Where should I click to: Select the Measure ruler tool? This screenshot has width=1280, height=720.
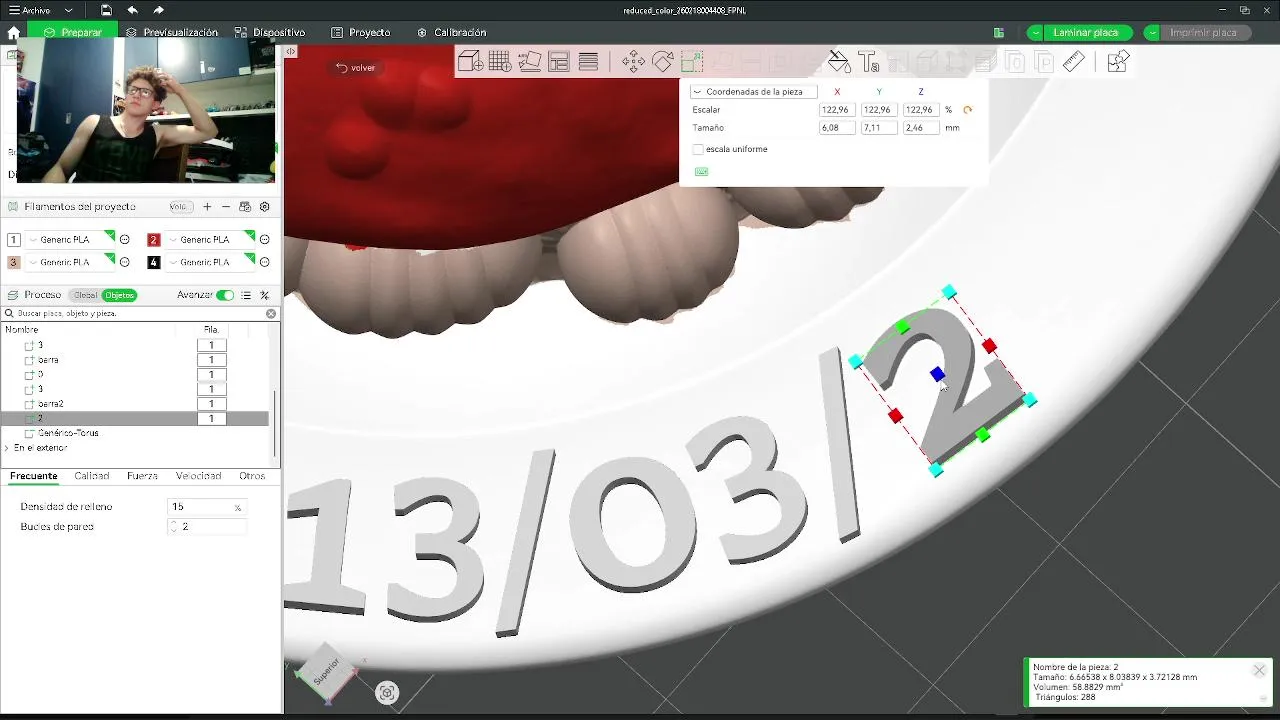click(1073, 62)
